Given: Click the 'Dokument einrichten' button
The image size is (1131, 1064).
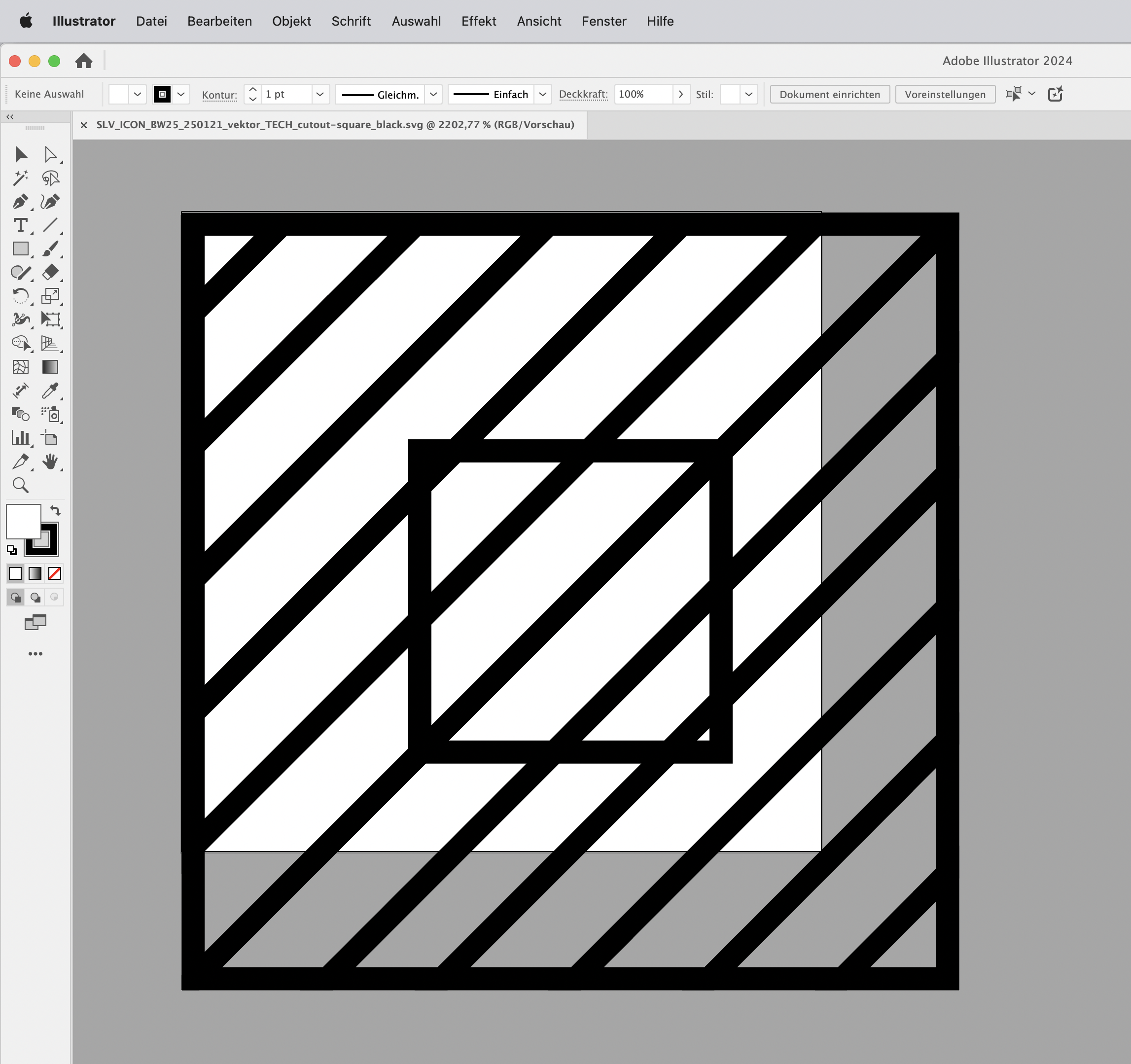Looking at the screenshot, I should coord(829,95).
